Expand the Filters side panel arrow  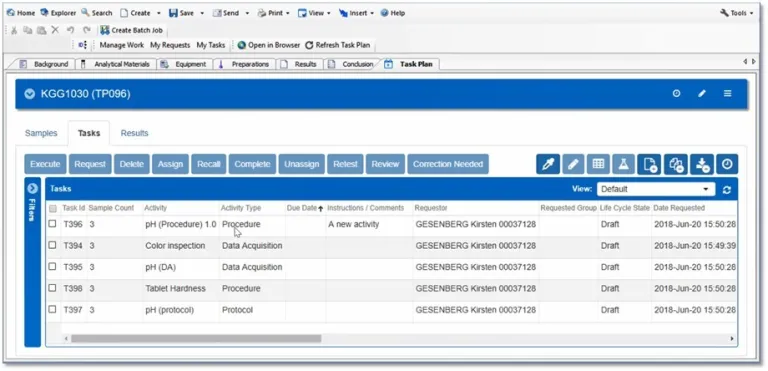[32, 188]
